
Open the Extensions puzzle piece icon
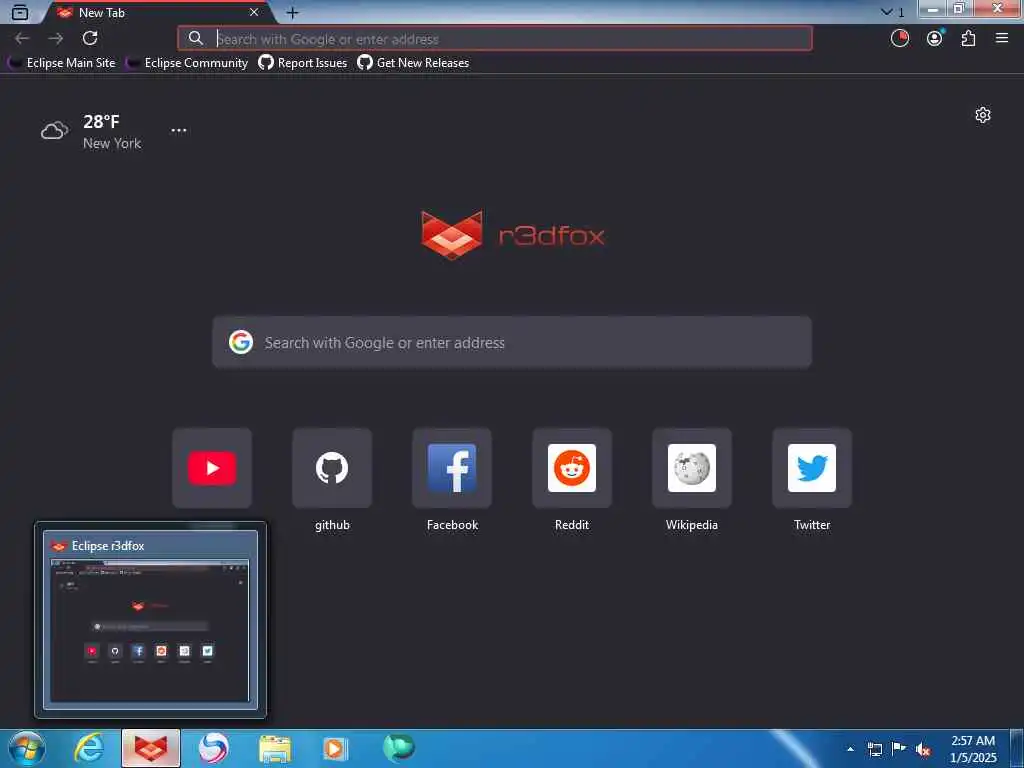pos(968,39)
